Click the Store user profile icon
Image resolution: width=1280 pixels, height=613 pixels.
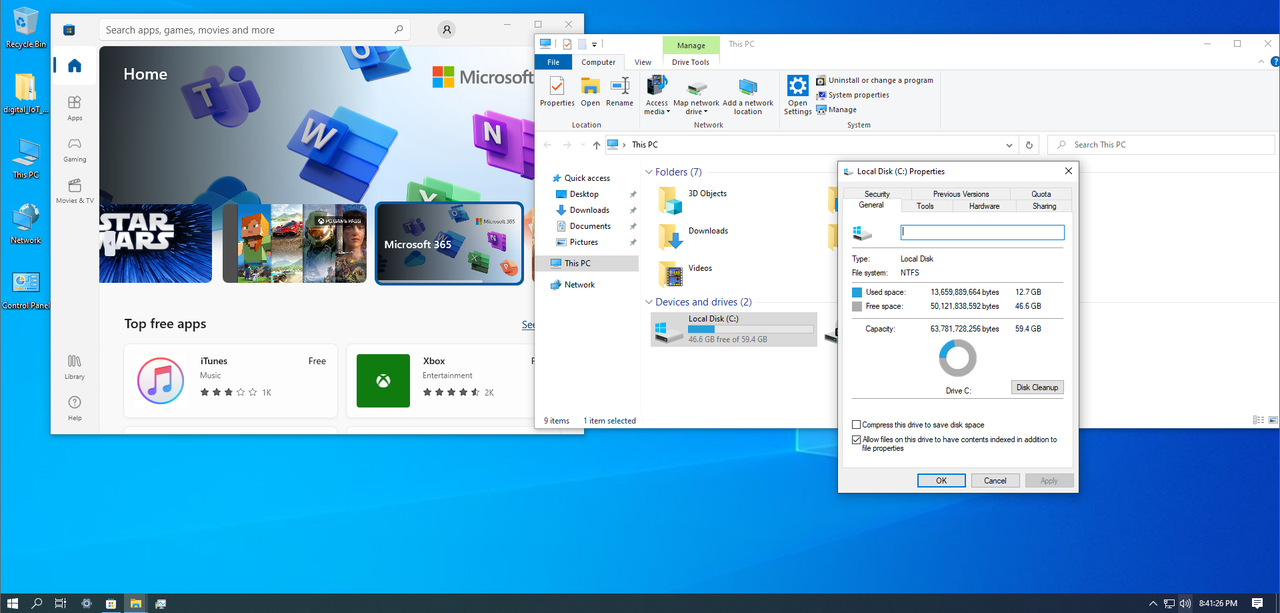coord(447,30)
